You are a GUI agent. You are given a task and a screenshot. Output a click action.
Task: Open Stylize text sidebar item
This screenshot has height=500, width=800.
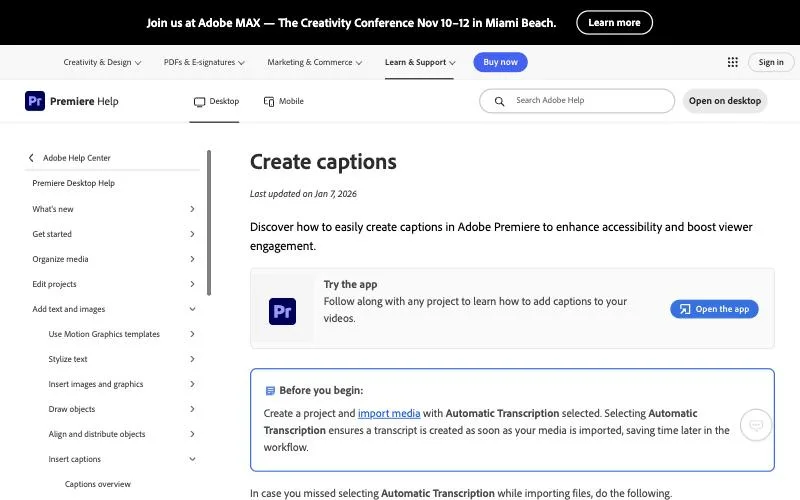click(x=68, y=359)
